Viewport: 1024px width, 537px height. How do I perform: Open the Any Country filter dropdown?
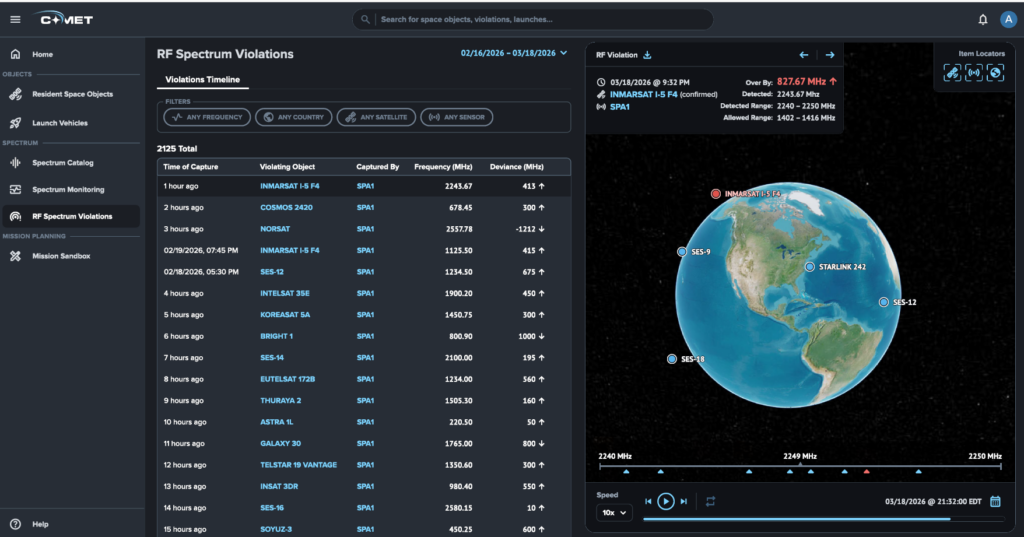tap(293, 117)
